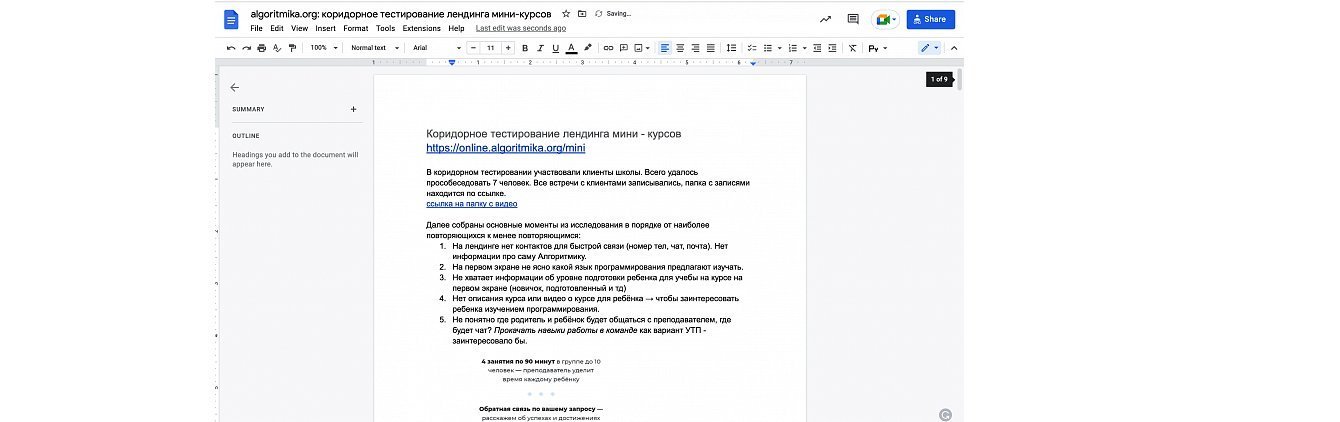Viewport: 1340px width, 422px height.
Task: Redo the last action
Action: (246, 48)
